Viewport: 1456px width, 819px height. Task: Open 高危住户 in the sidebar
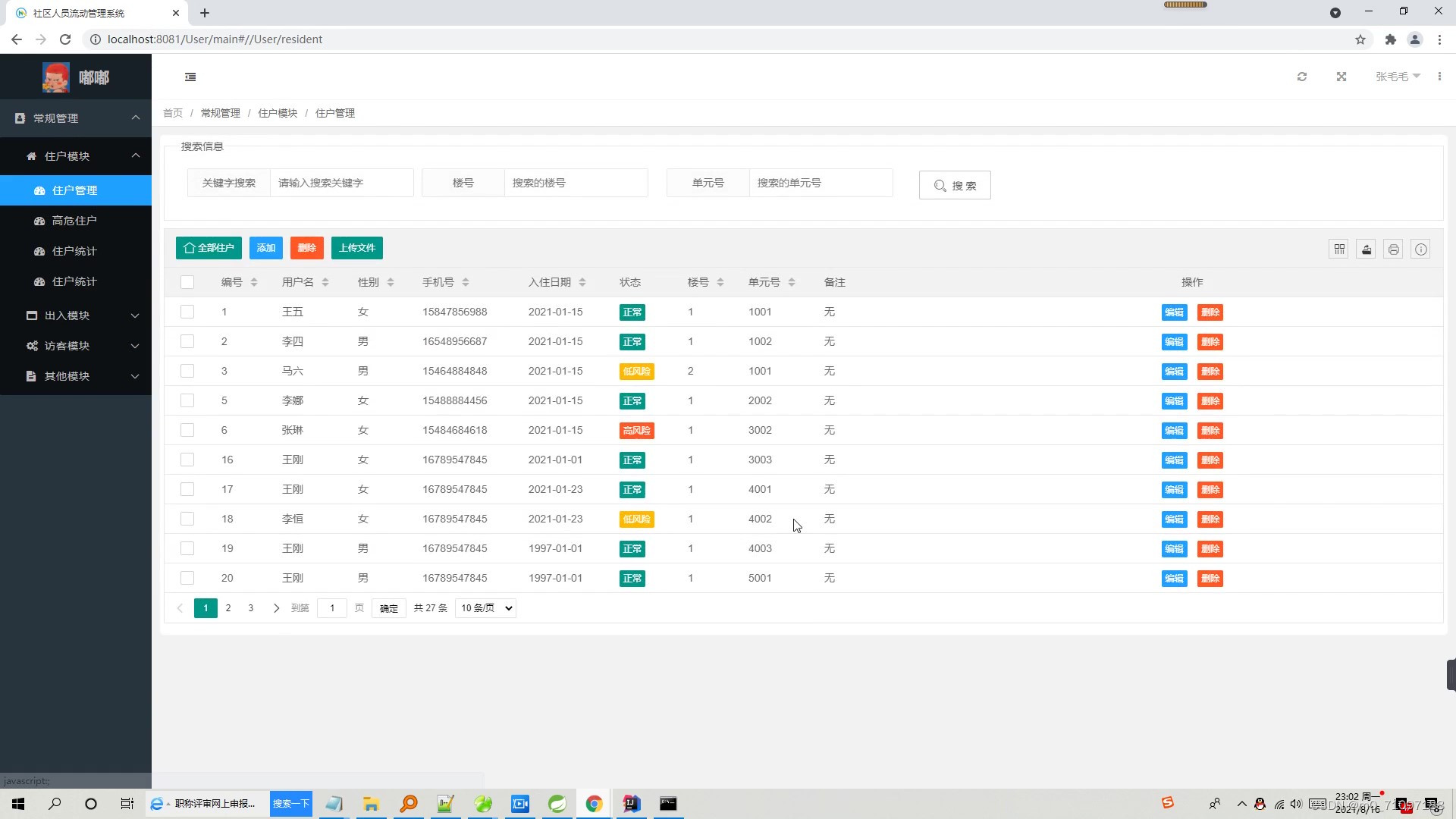74,221
